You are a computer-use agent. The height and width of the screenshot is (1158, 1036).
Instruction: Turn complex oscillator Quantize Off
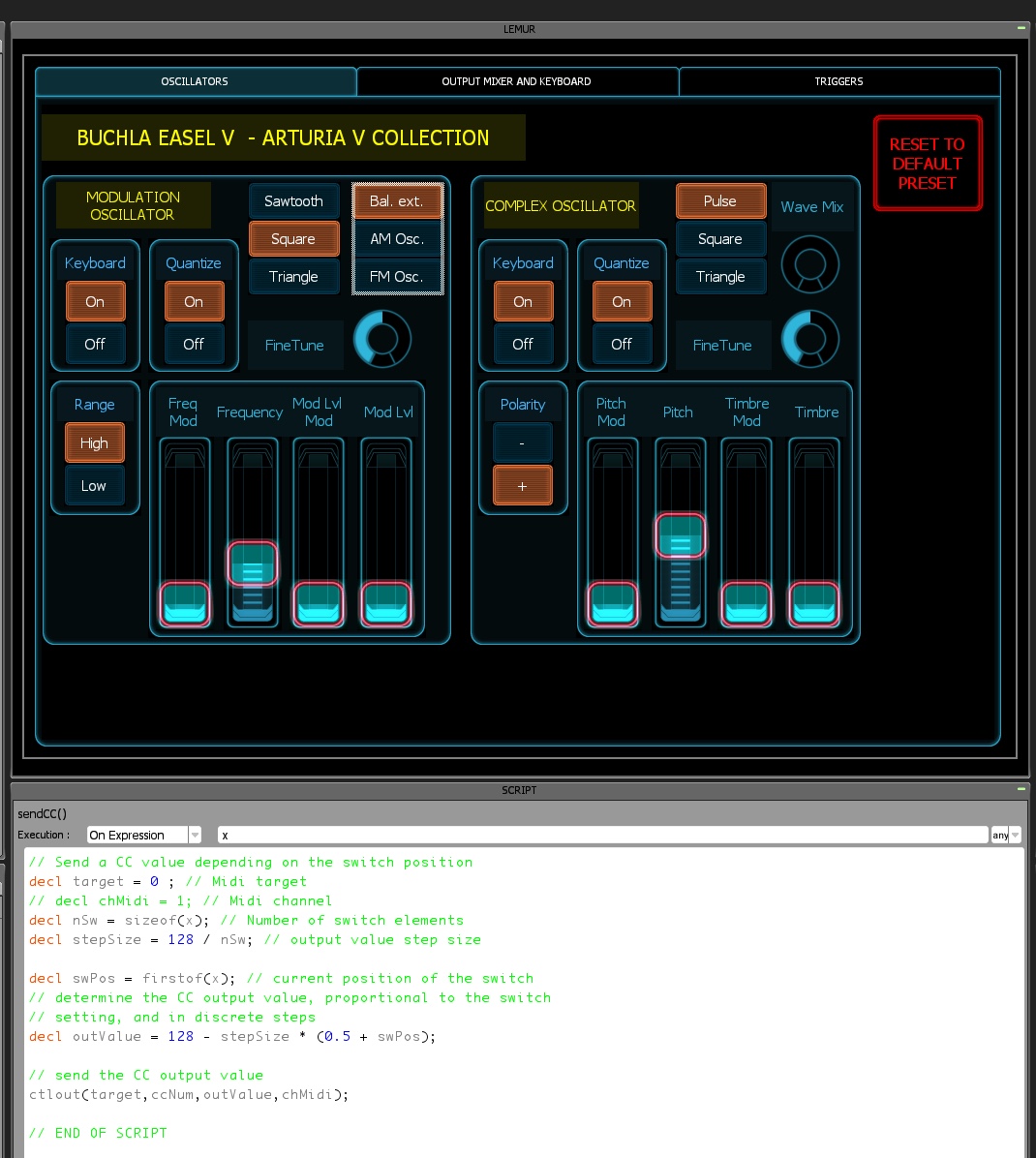coord(622,344)
